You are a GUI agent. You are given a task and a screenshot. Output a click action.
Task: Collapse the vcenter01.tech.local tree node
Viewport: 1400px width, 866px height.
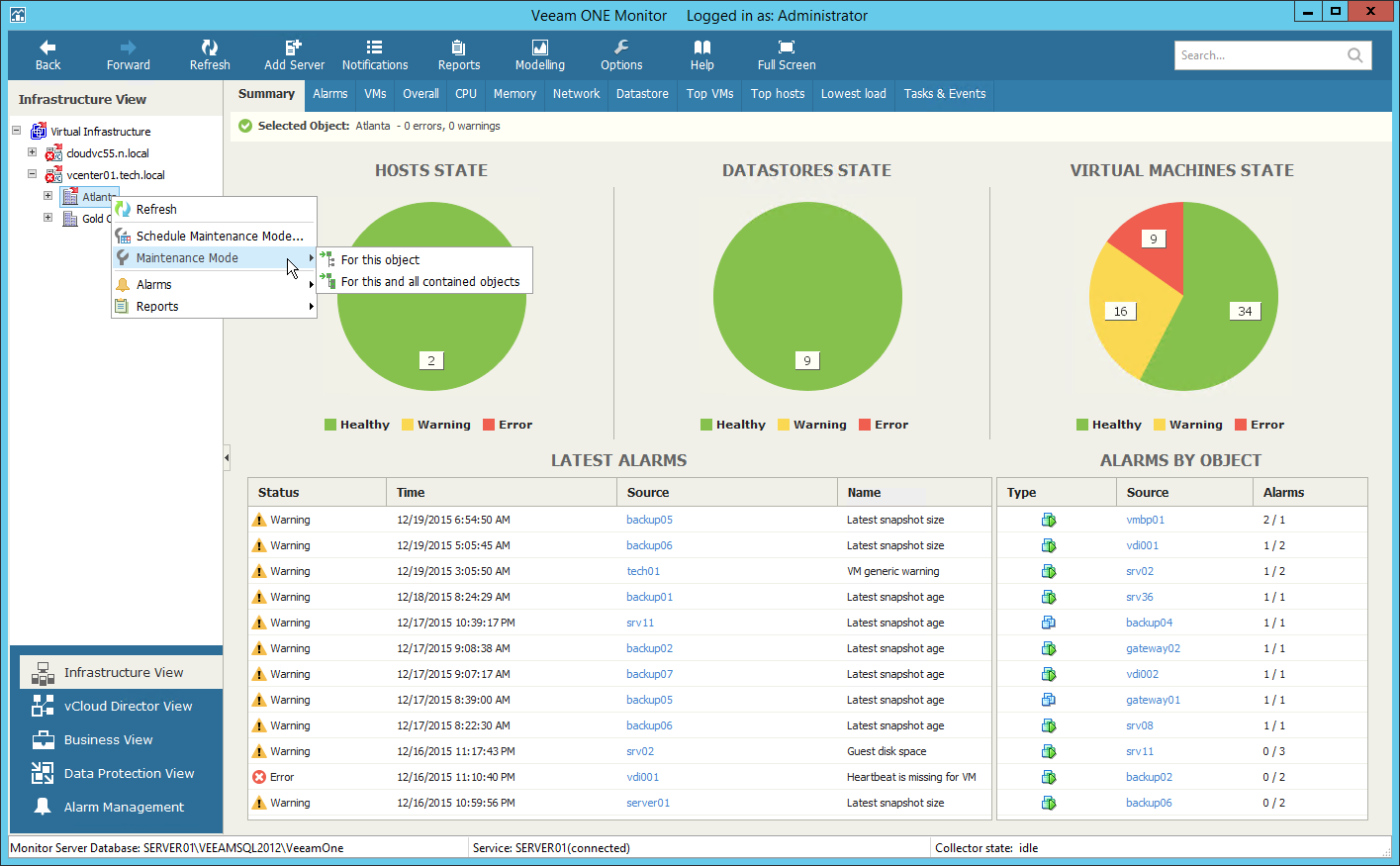[x=32, y=174]
